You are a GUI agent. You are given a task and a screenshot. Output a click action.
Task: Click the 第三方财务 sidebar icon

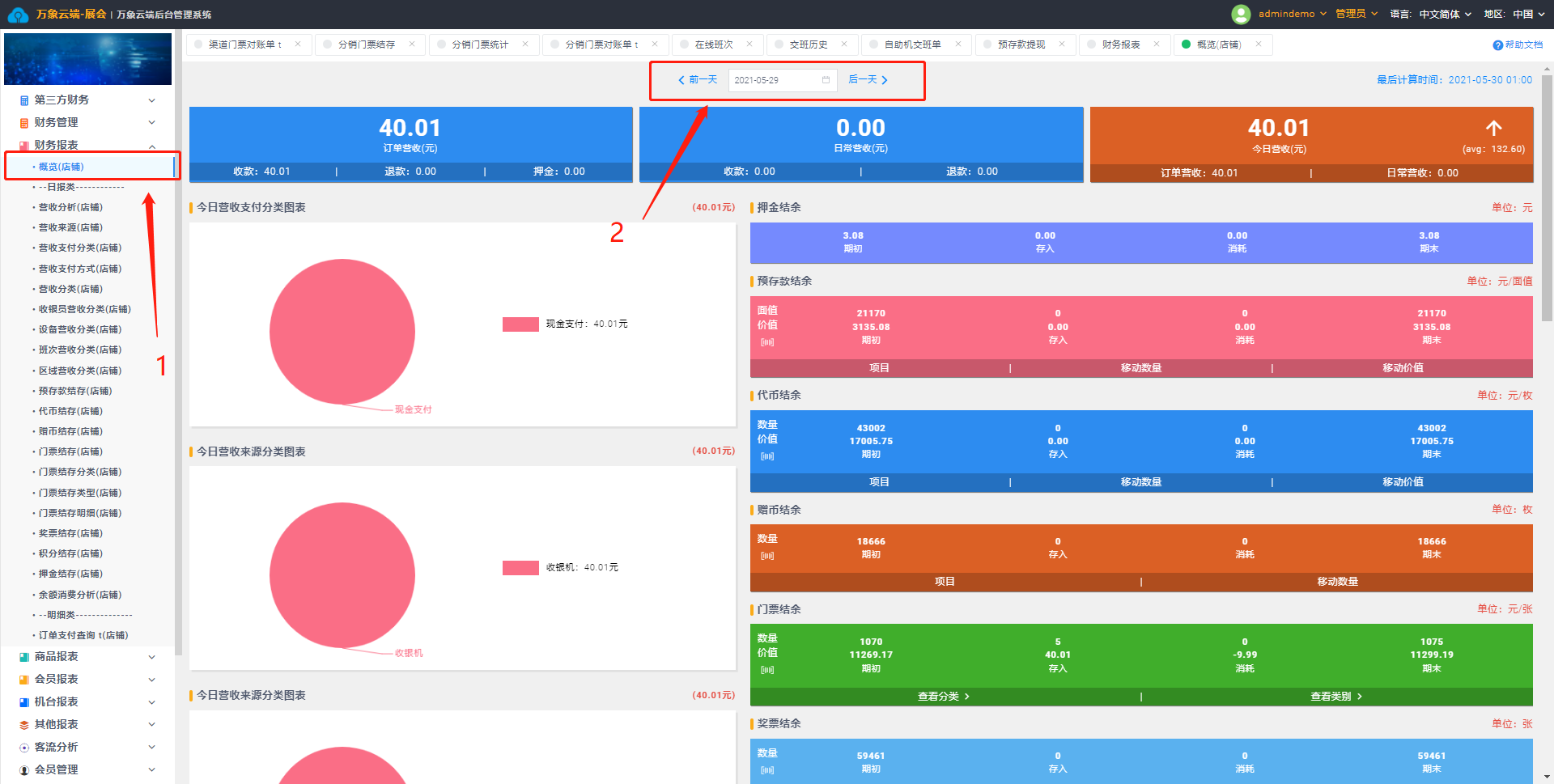(24, 100)
